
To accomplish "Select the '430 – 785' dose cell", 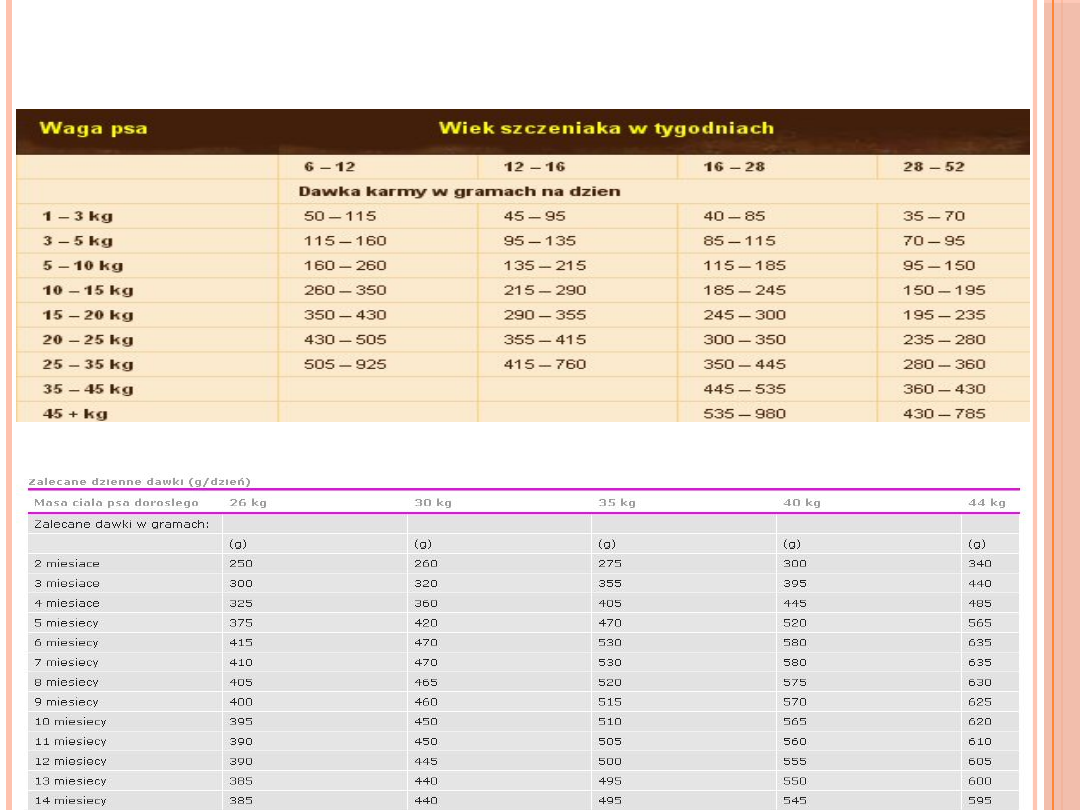I will pos(944,414).
